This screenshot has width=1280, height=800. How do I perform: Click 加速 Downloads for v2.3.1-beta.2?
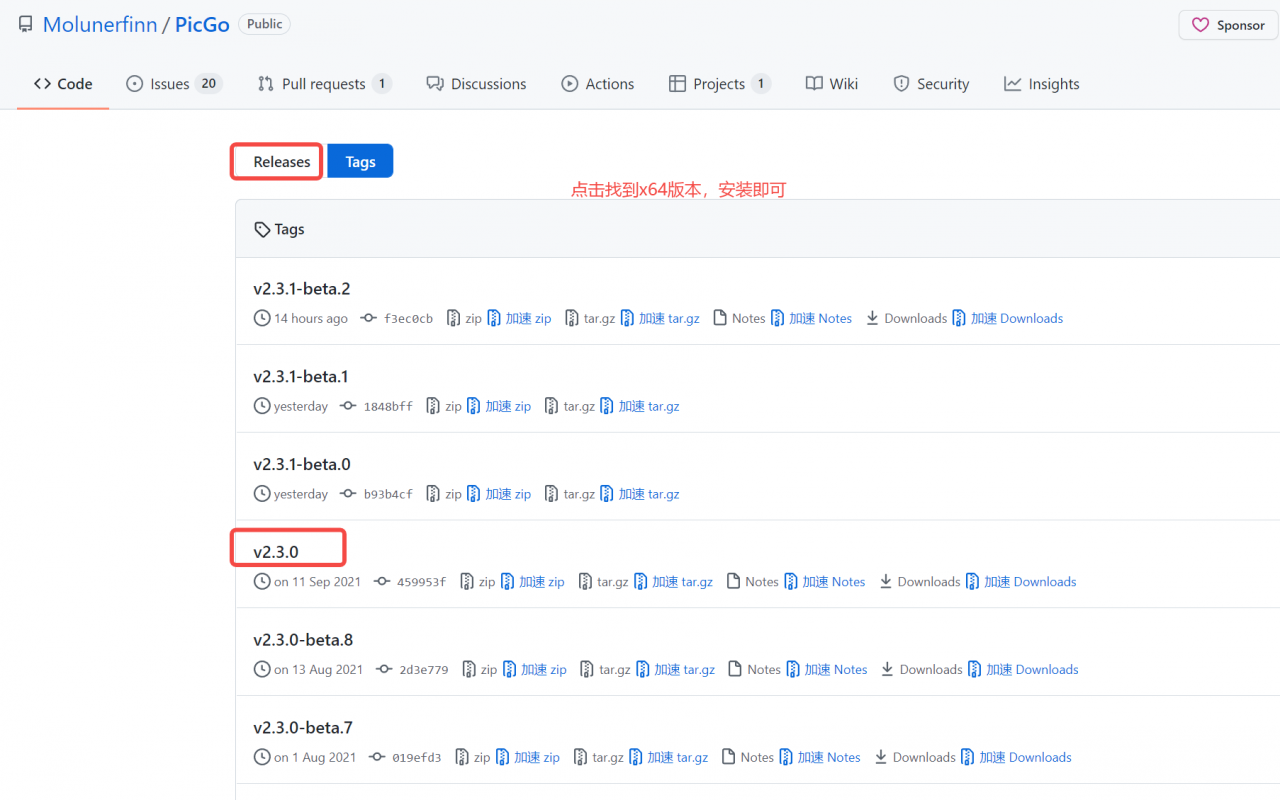pyautogui.click(x=1008, y=318)
